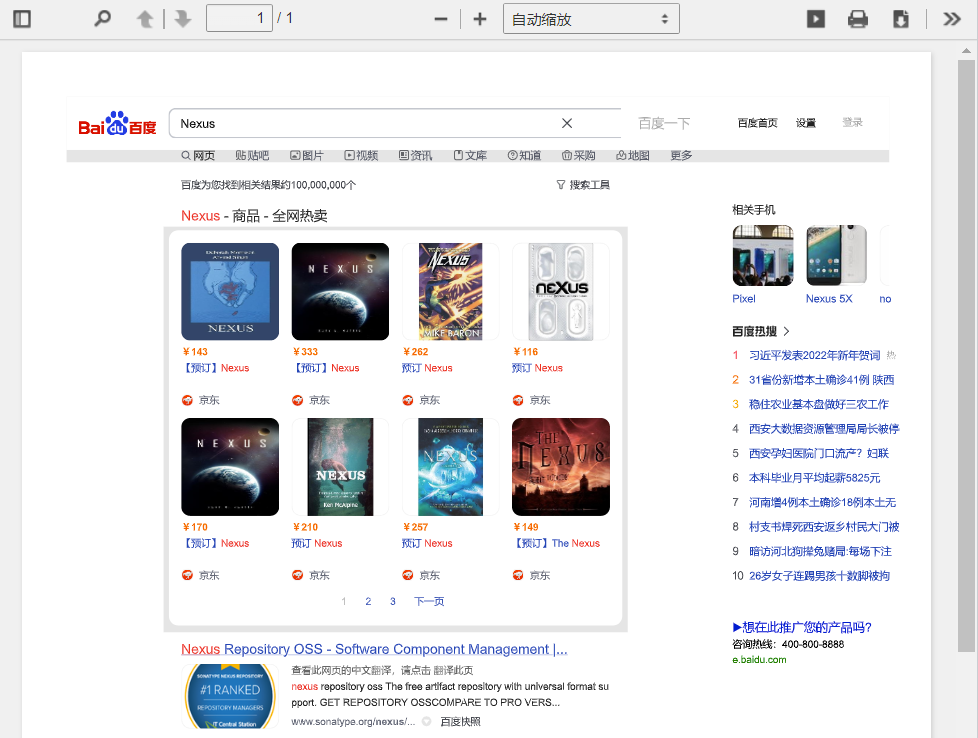
Task: Open hot search 26岁女子连踢男孩十数脚被拘
Action: pos(819,576)
